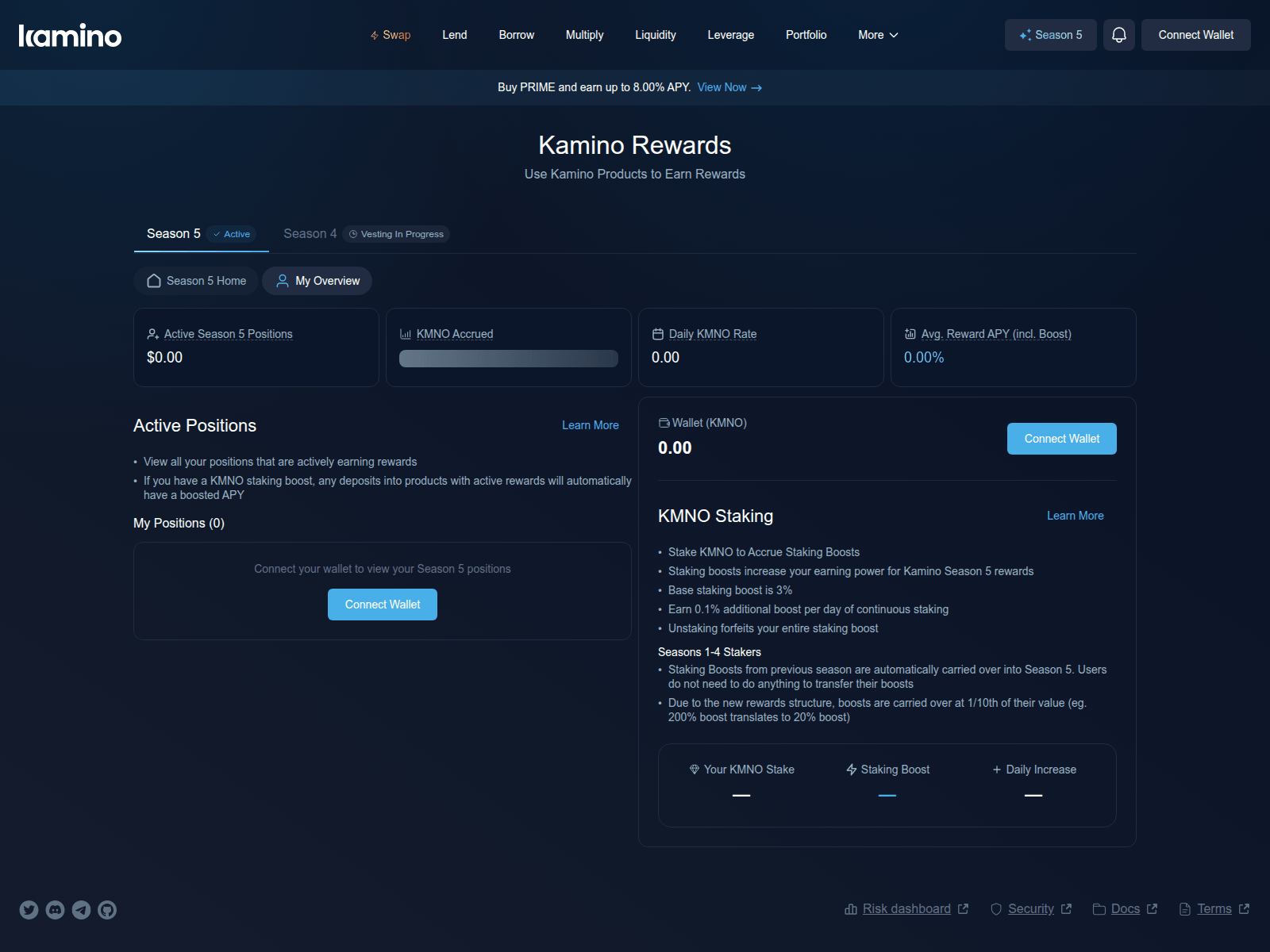Image resolution: width=1270 pixels, height=952 pixels.
Task: Open the Discord community icon
Action: click(55, 910)
